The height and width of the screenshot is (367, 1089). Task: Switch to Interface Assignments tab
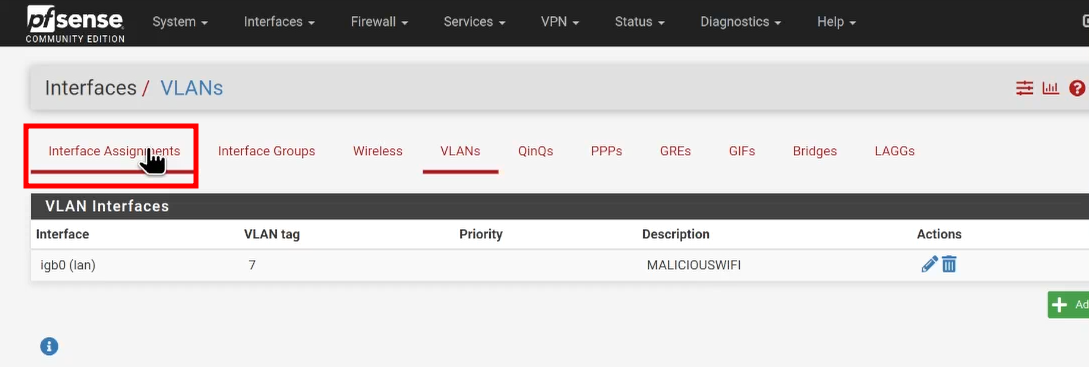pos(114,151)
